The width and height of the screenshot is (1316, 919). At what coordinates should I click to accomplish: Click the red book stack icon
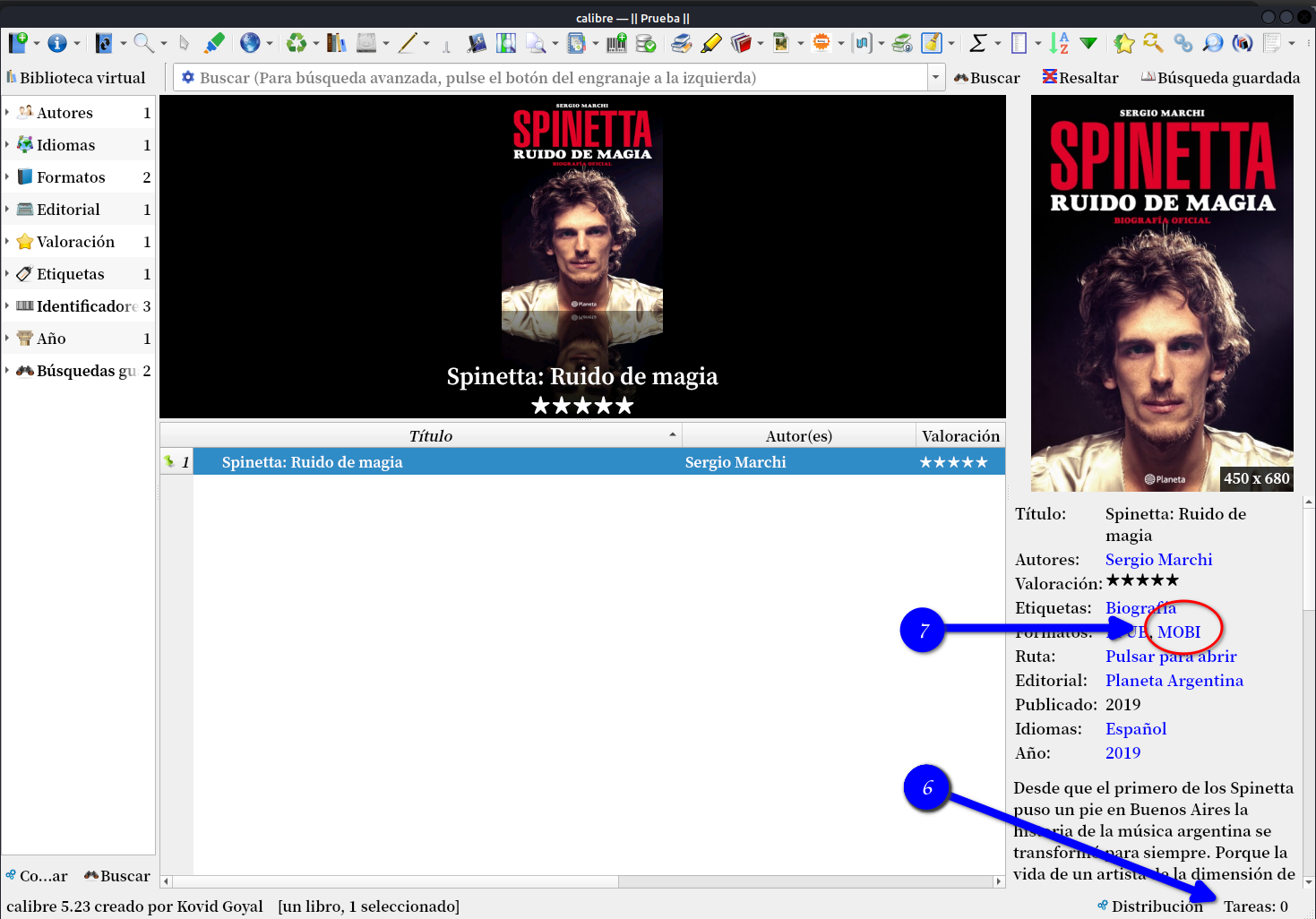point(741,42)
